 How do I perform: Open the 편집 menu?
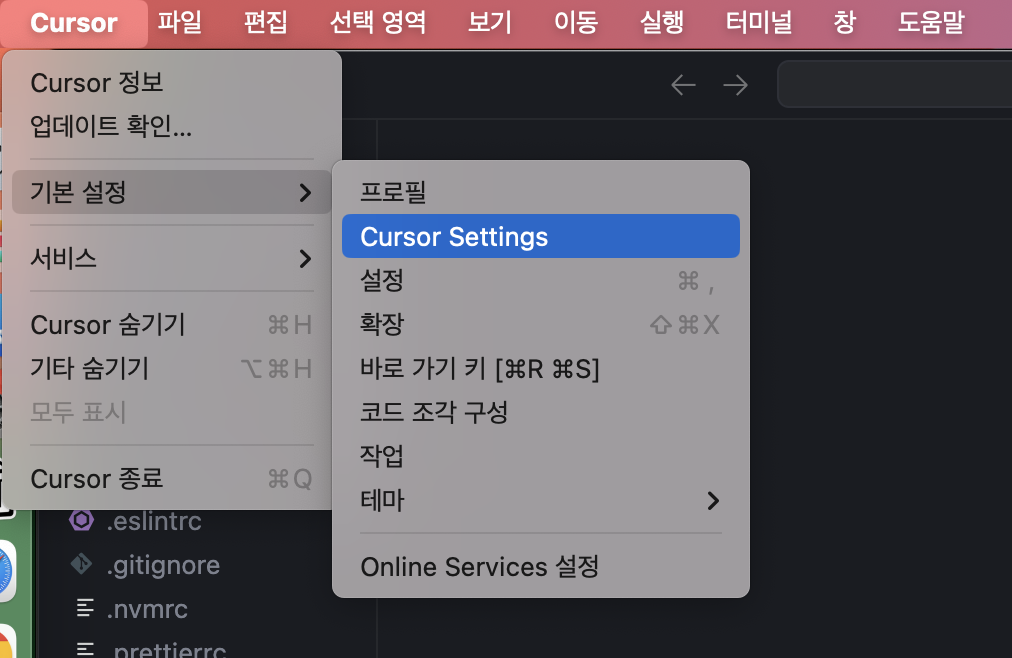pyautogui.click(x=265, y=23)
